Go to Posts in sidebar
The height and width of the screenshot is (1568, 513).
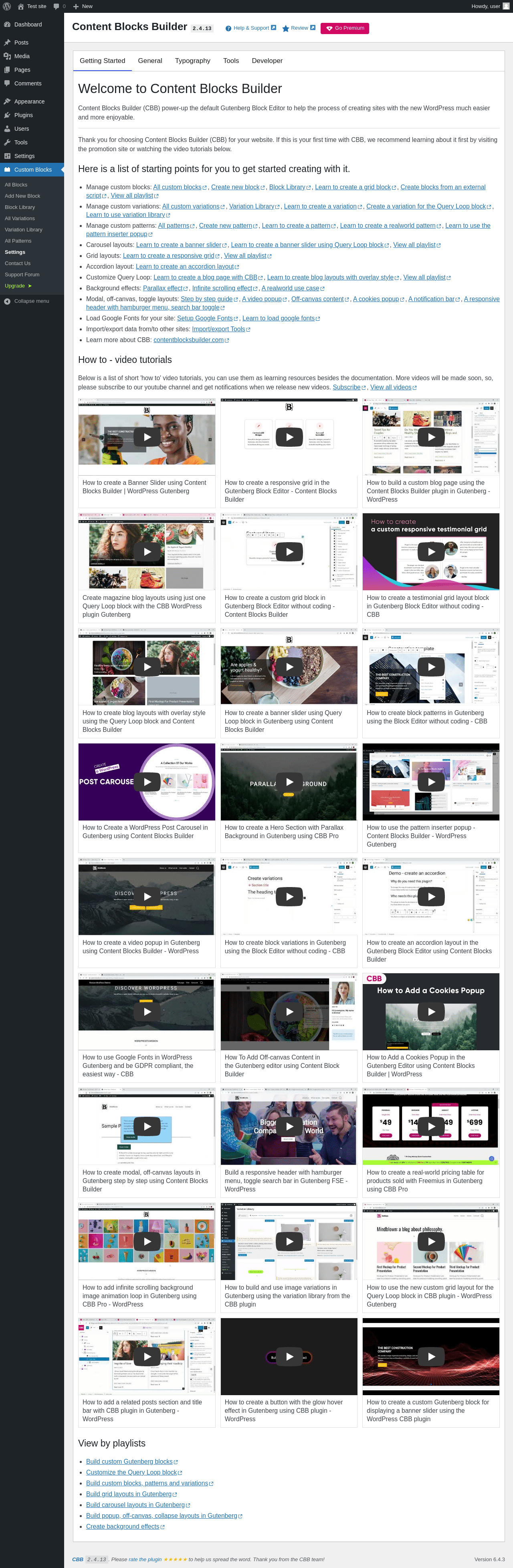click(x=32, y=43)
